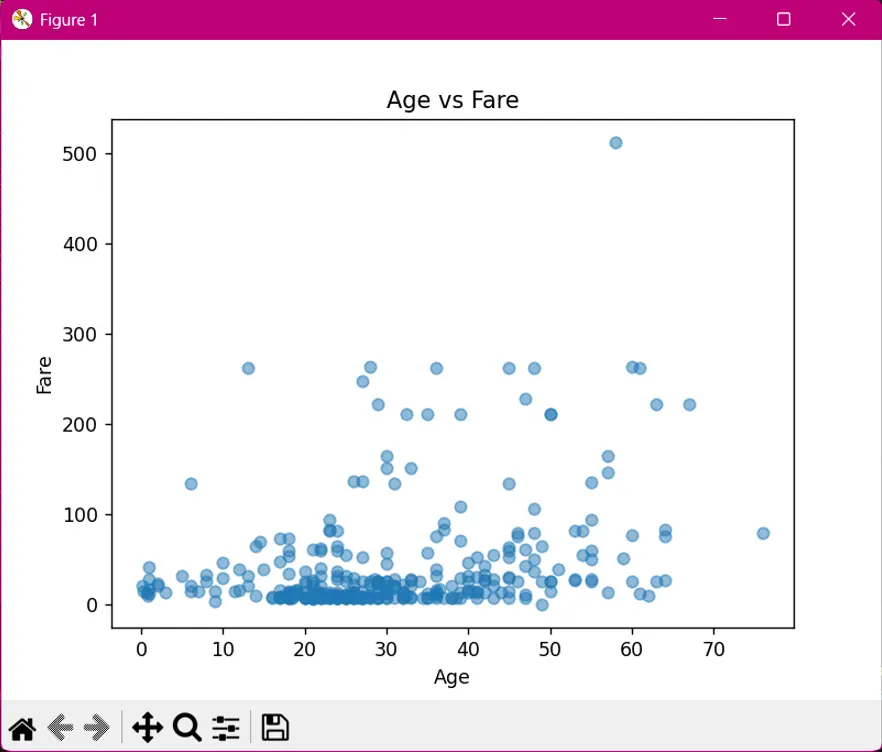This screenshot has width=882, height=752.
Task: Click the Save figure disk icon
Action: (275, 727)
